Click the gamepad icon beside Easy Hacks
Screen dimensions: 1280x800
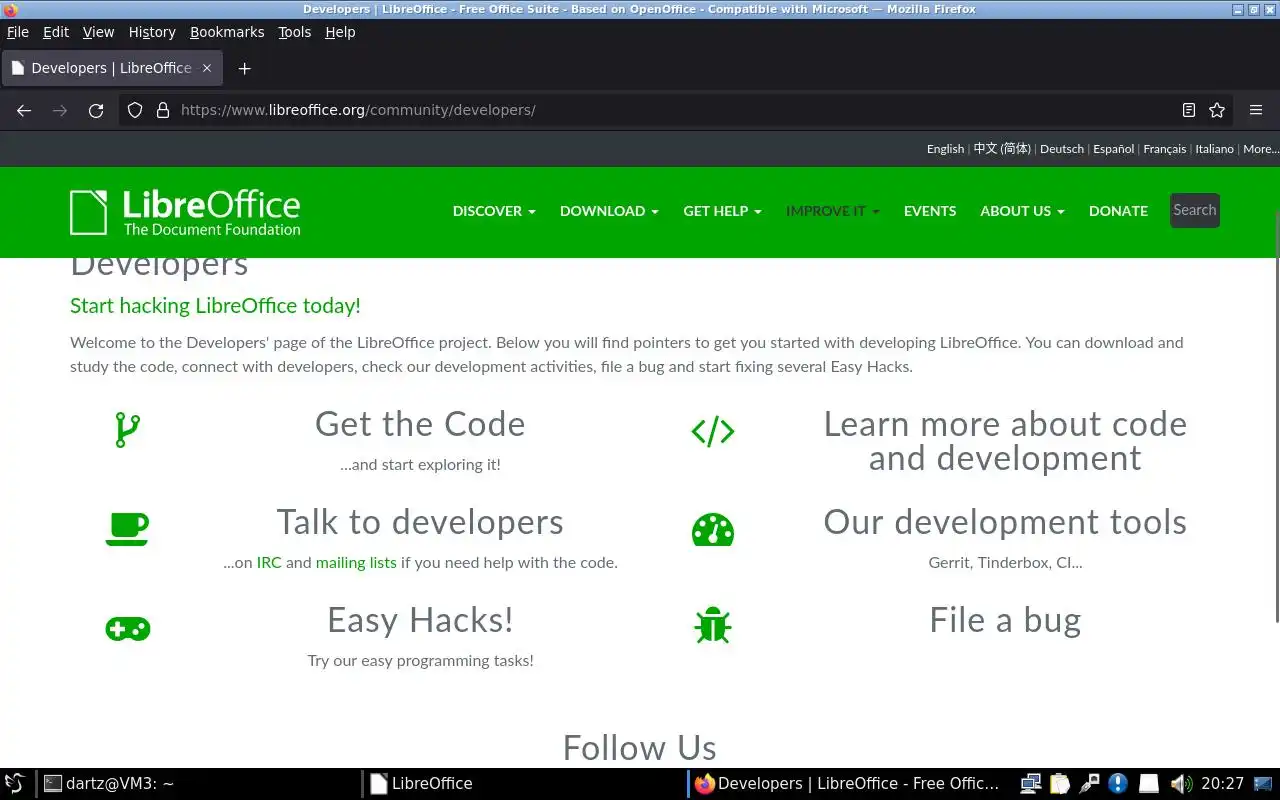pyautogui.click(x=128, y=628)
